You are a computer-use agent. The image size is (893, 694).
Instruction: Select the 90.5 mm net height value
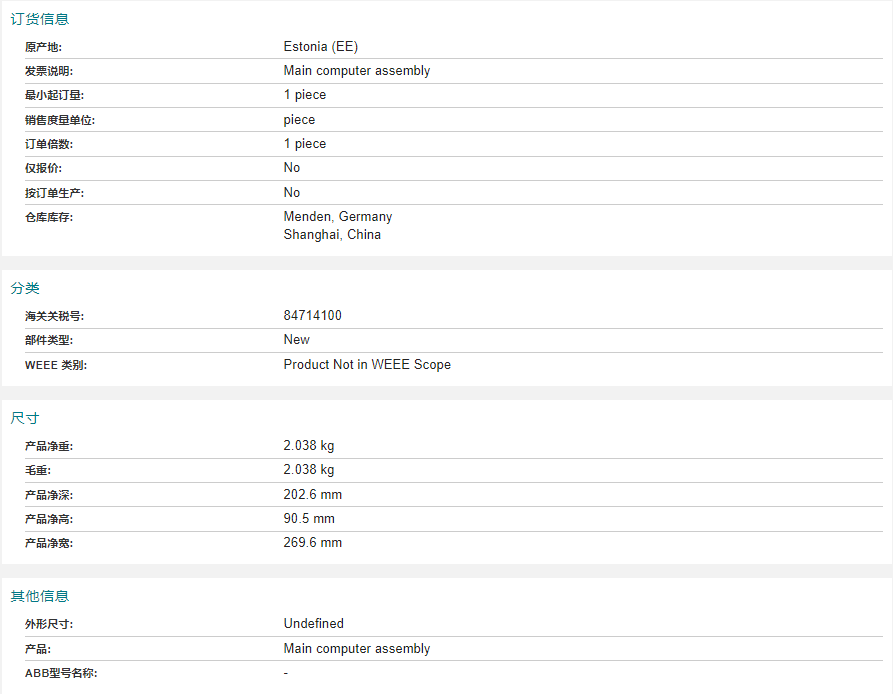309,519
